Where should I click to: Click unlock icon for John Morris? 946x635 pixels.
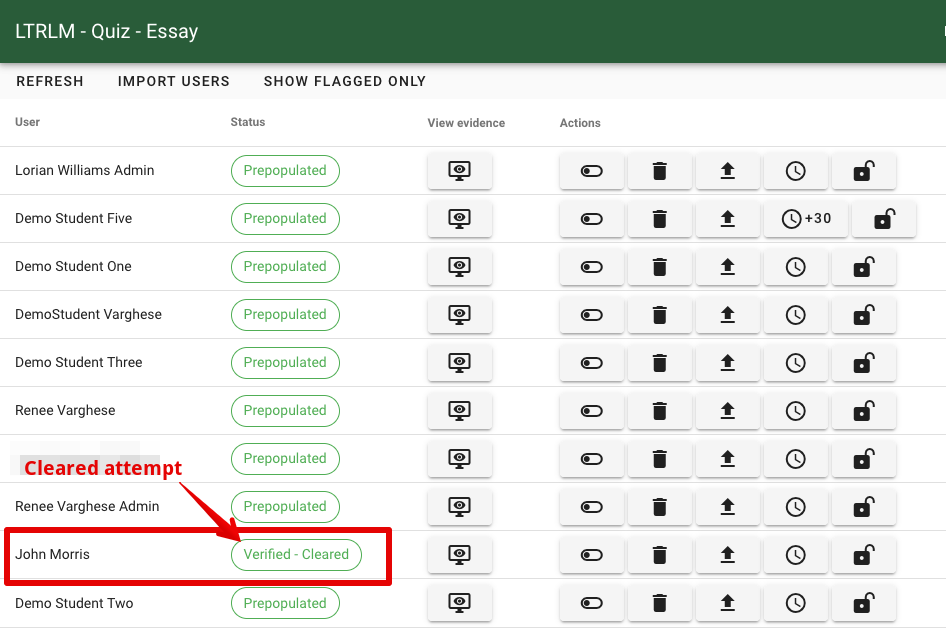point(863,555)
